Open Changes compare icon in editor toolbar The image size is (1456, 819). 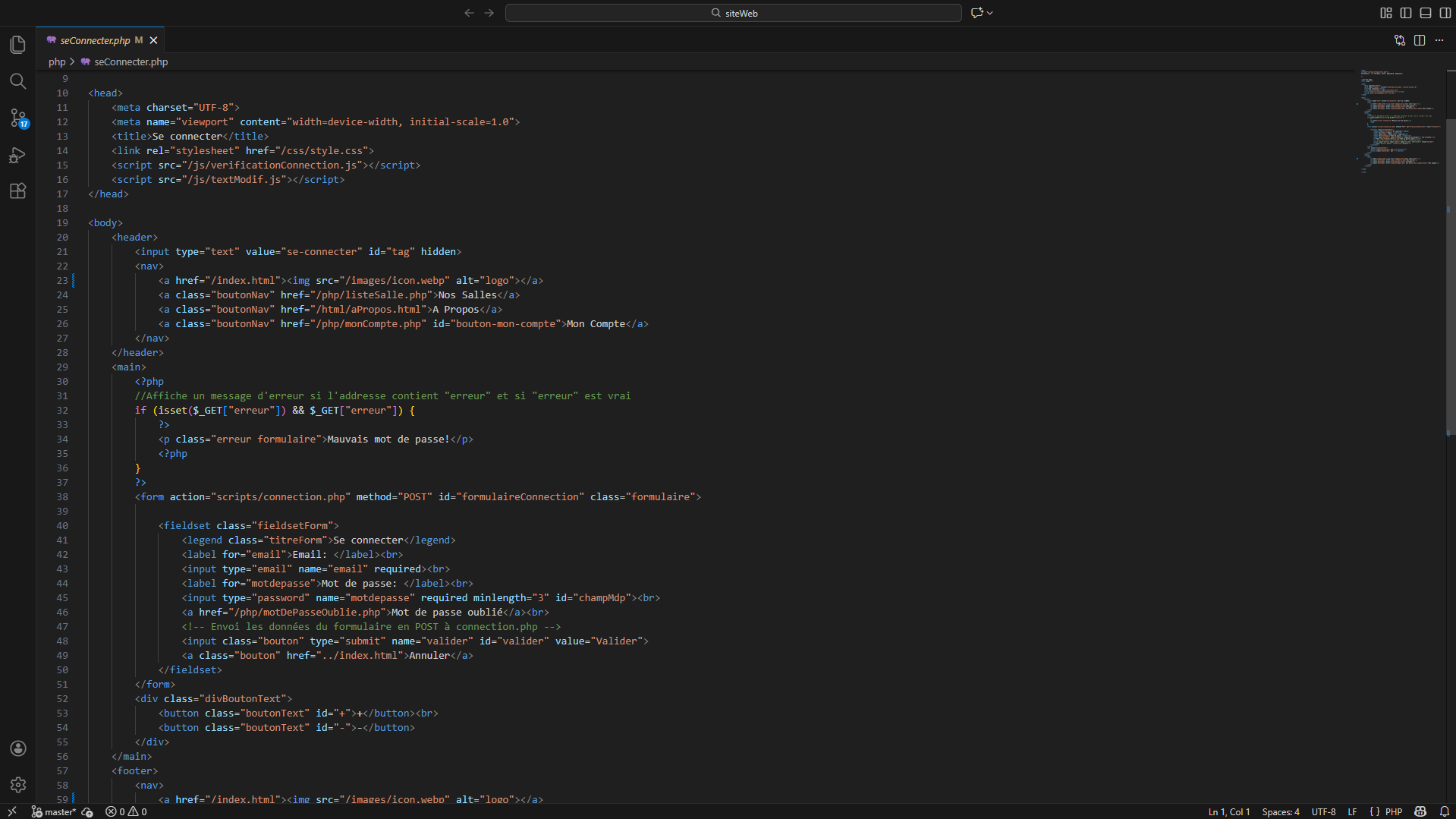tap(1400, 40)
